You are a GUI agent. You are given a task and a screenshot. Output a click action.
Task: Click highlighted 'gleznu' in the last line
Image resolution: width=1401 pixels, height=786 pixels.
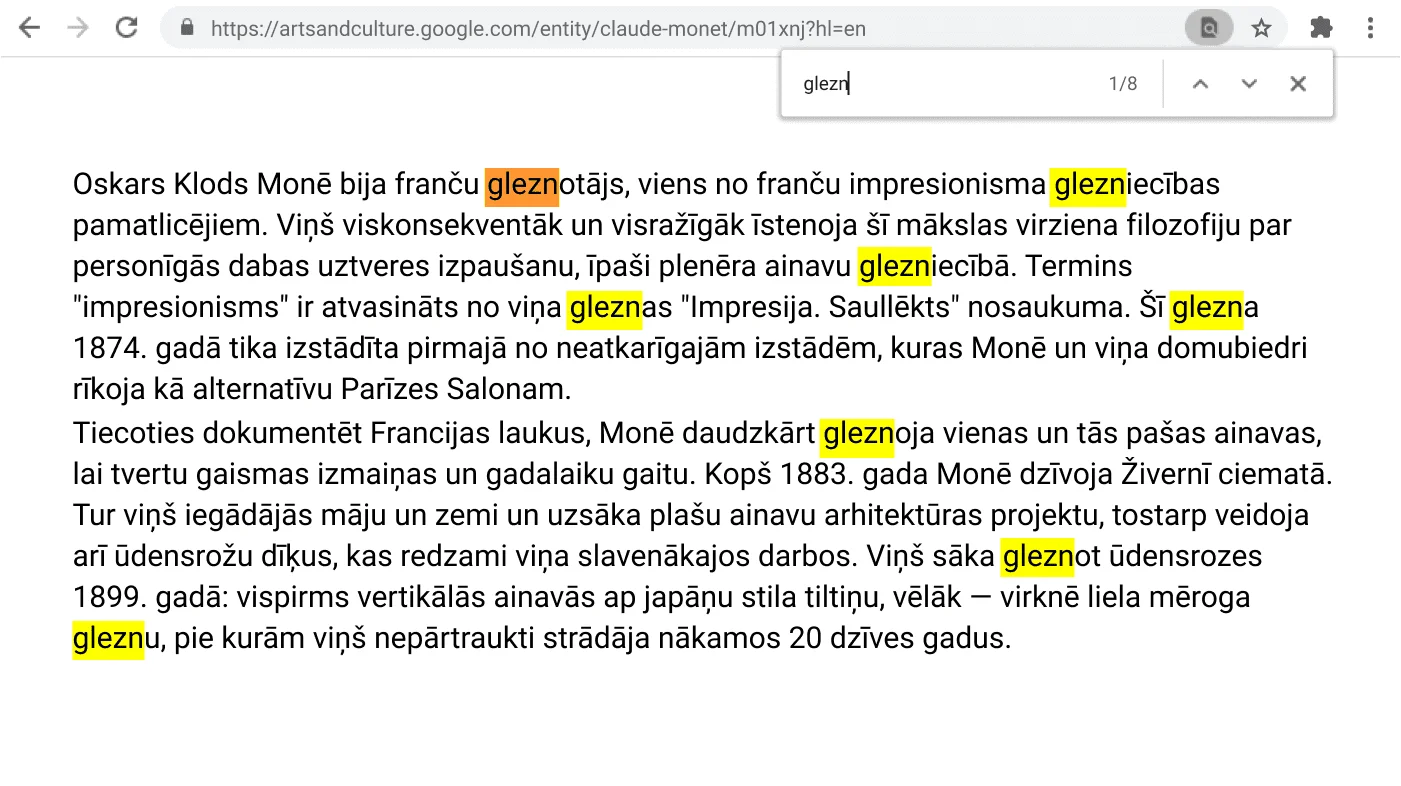tap(108, 637)
